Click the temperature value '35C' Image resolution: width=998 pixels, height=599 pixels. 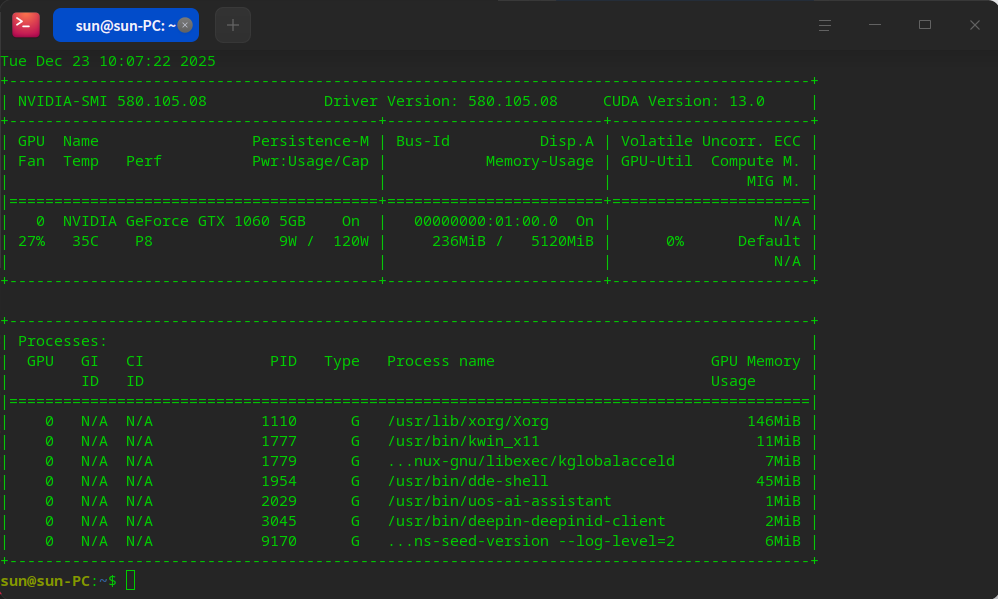85,241
